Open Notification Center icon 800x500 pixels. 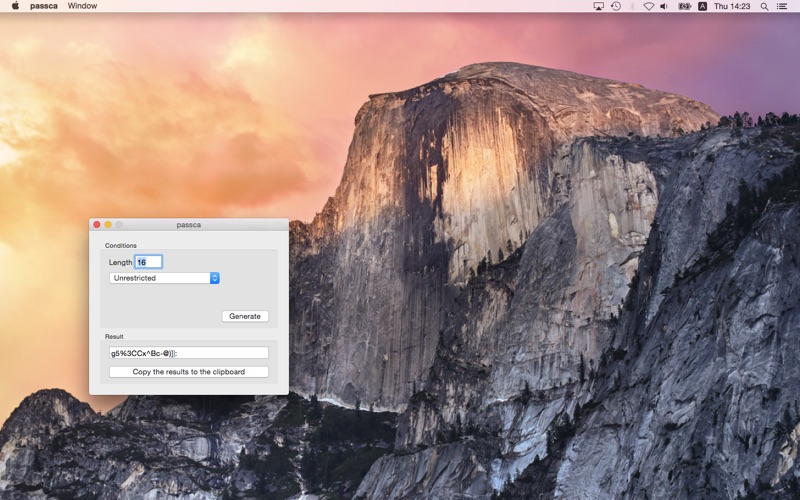click(782, 6)
